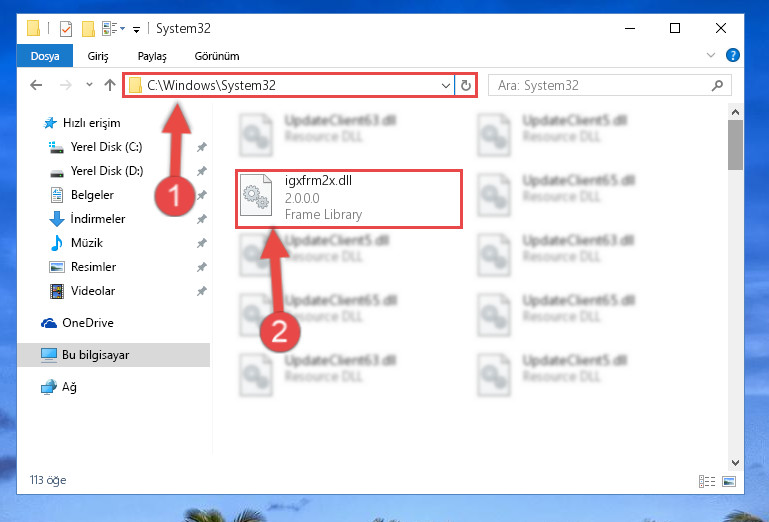
Task: Select the igxfrm2x.dll file
Action: coord(349,199)
